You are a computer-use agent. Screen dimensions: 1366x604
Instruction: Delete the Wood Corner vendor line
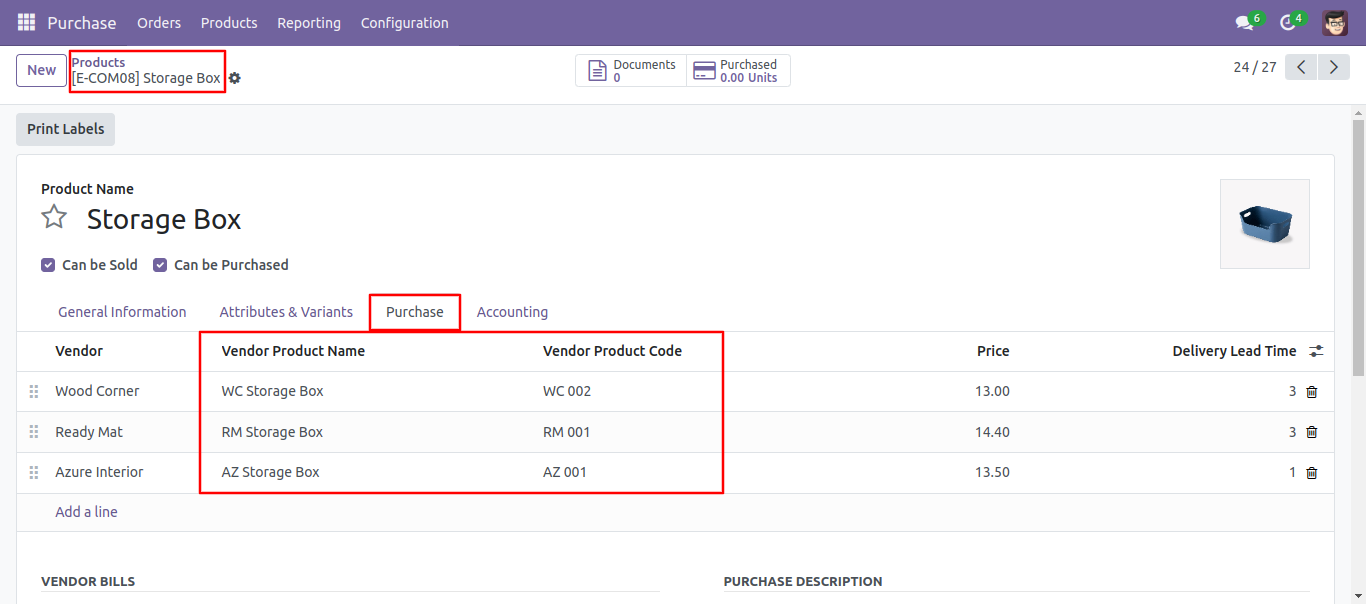(1312, 392)
